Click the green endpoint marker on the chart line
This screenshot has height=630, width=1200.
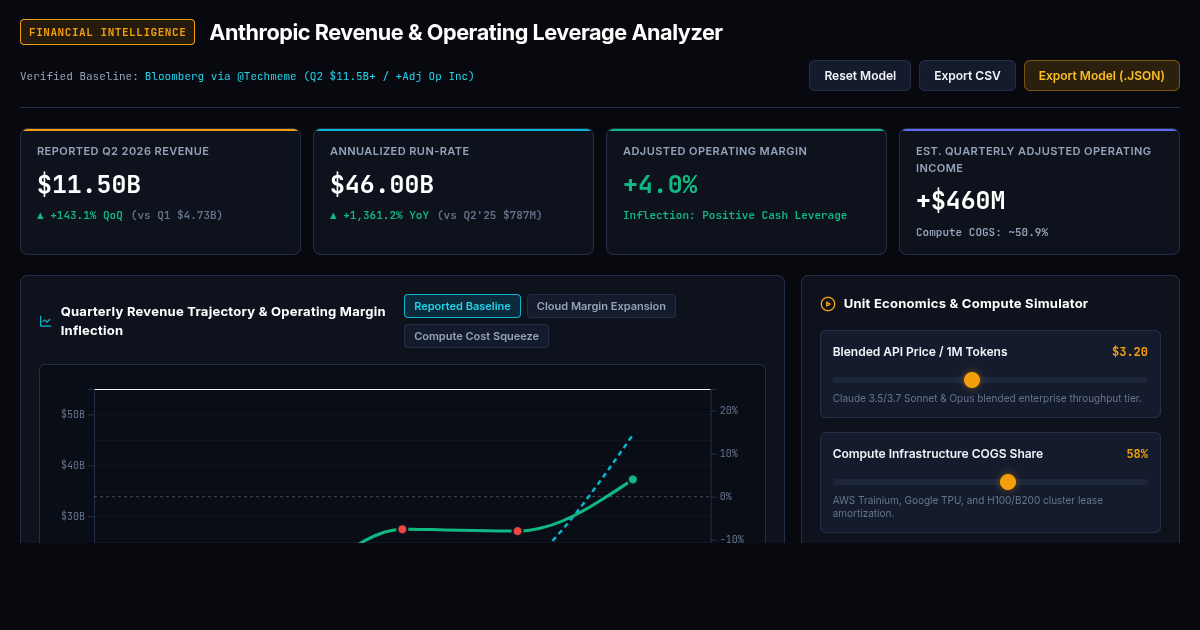pos(633,479)
